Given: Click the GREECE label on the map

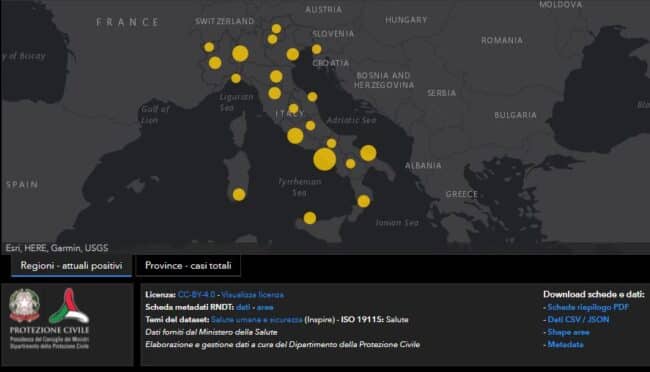Looking at the screenshot, I should tap(462, 194).
